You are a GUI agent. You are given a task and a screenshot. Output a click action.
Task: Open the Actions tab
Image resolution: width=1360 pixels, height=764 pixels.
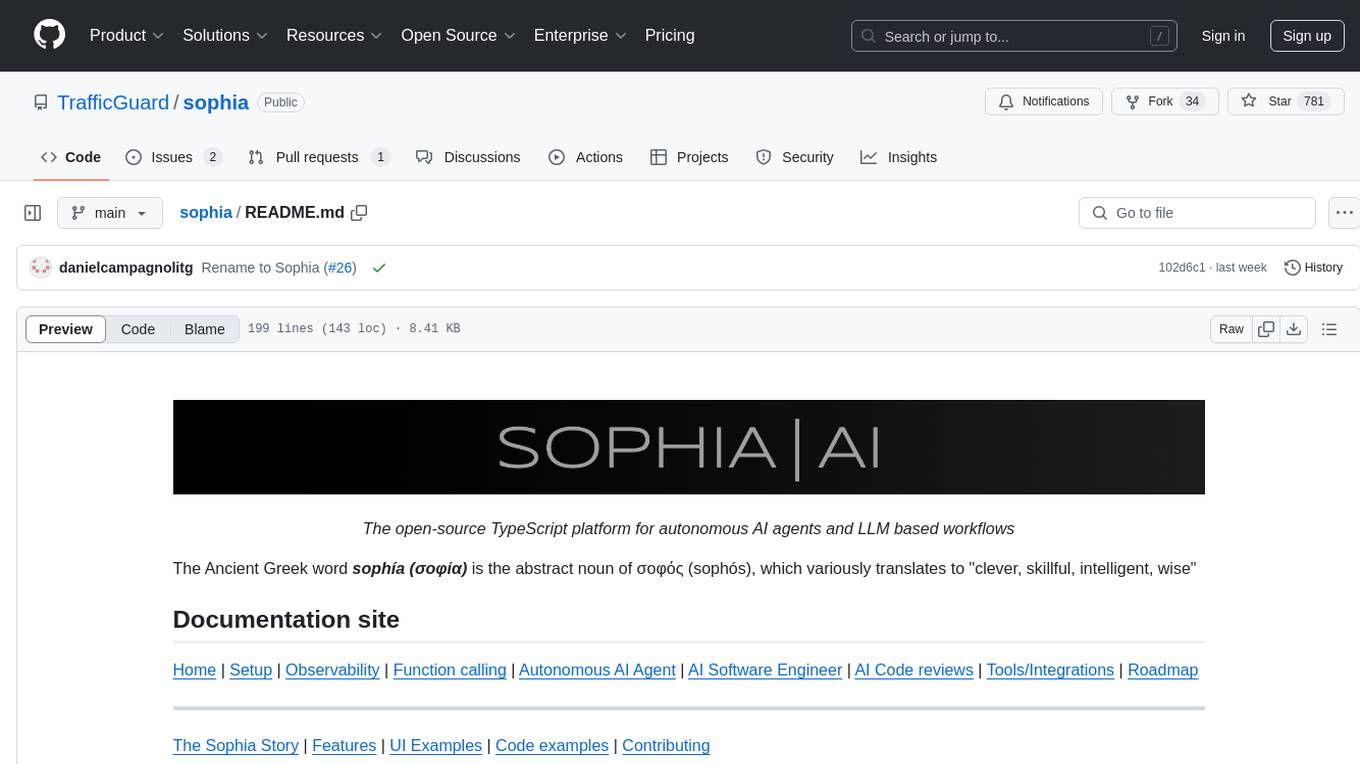(586, 157)
